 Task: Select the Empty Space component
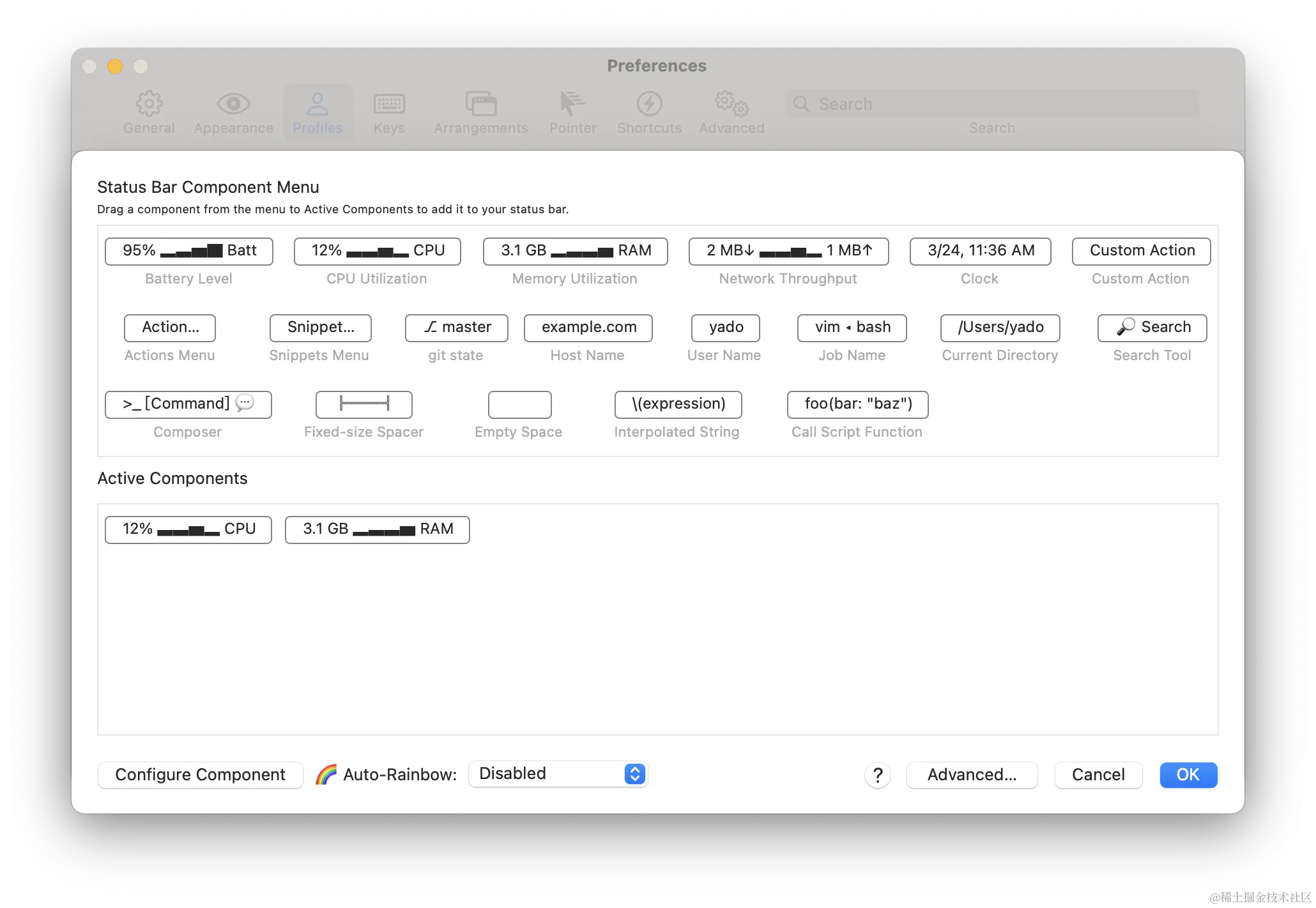(x=519, y=404)
